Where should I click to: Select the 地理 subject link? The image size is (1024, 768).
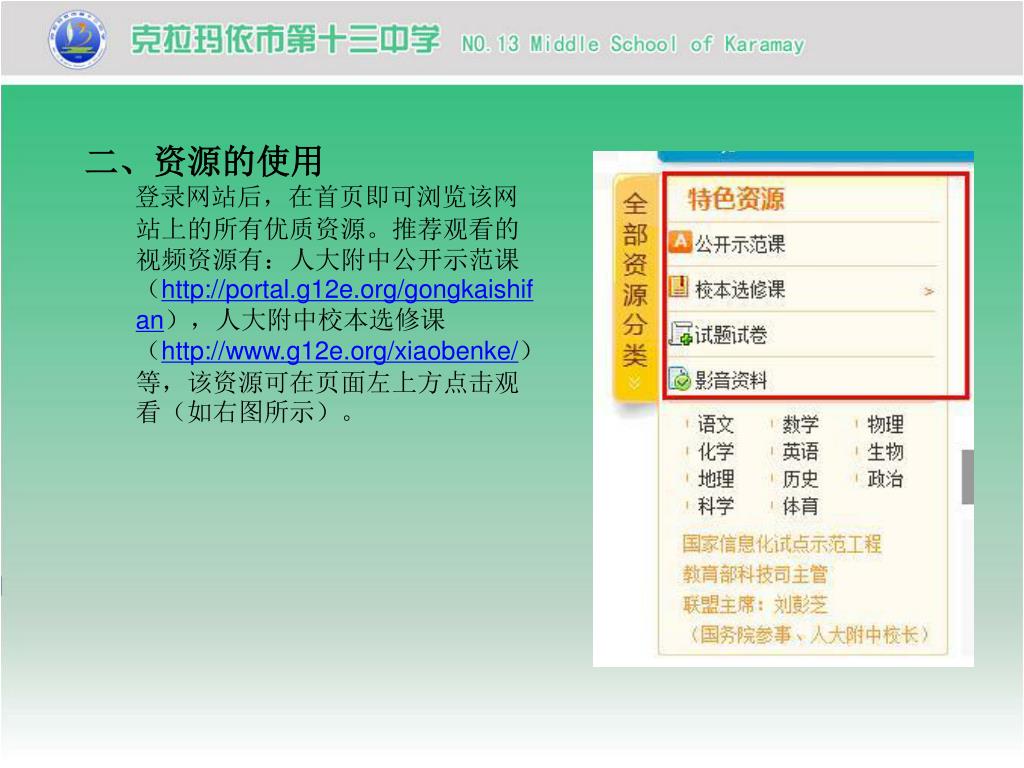click(x=716, y=479)
